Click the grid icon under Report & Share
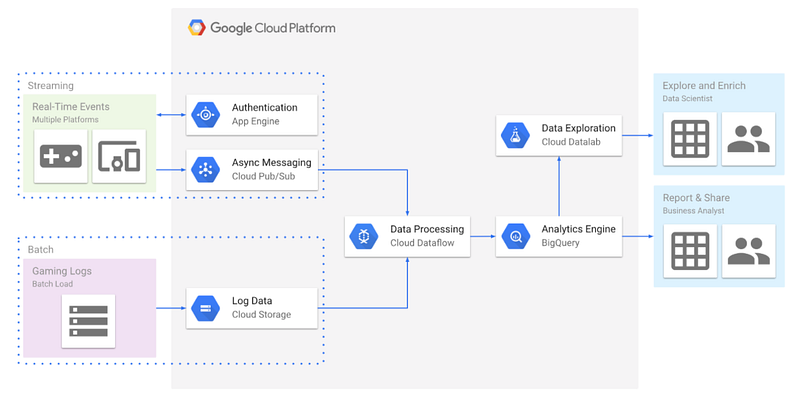This screenshot has height=400, width=800. (690, 251)
